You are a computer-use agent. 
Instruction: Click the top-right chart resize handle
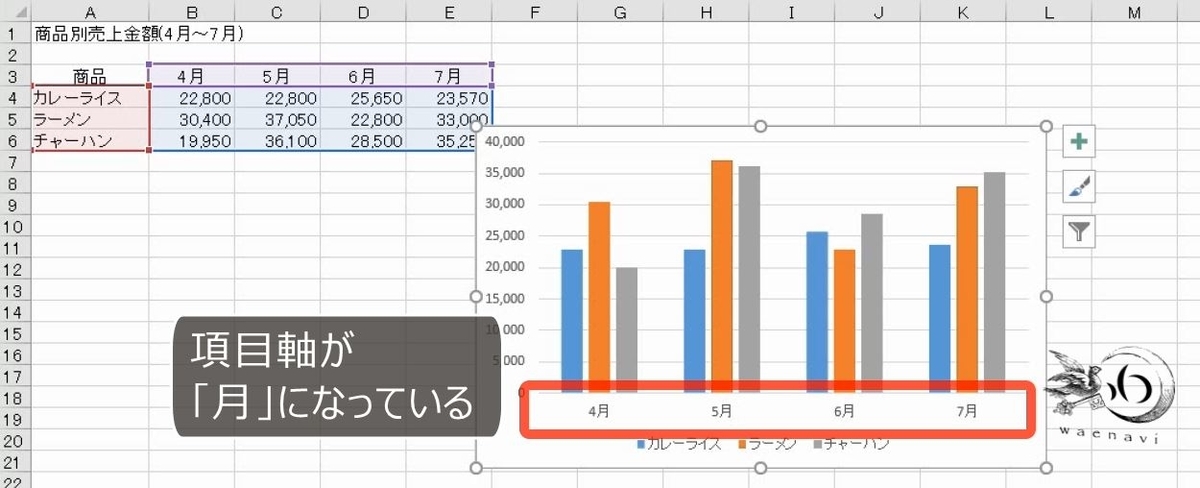1047,126
